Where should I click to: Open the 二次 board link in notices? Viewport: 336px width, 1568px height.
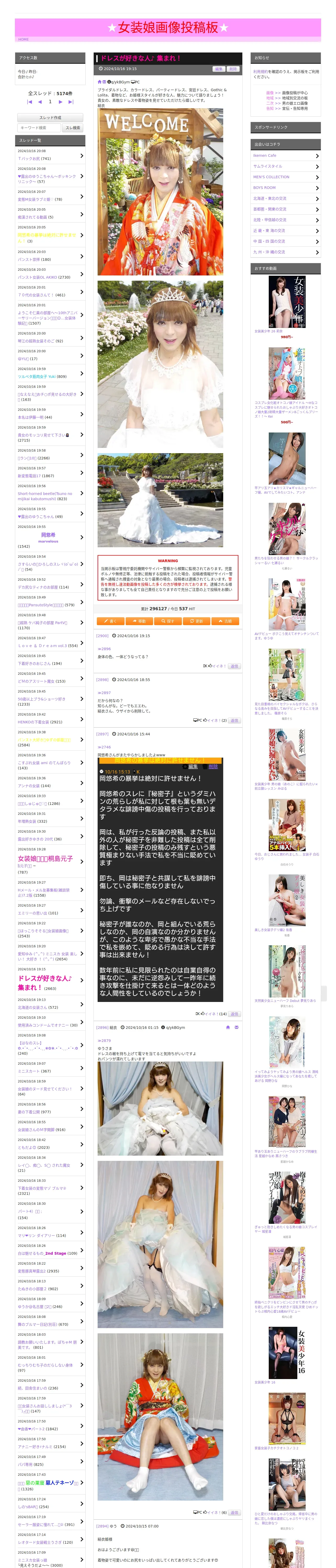(x=270, y=103)
